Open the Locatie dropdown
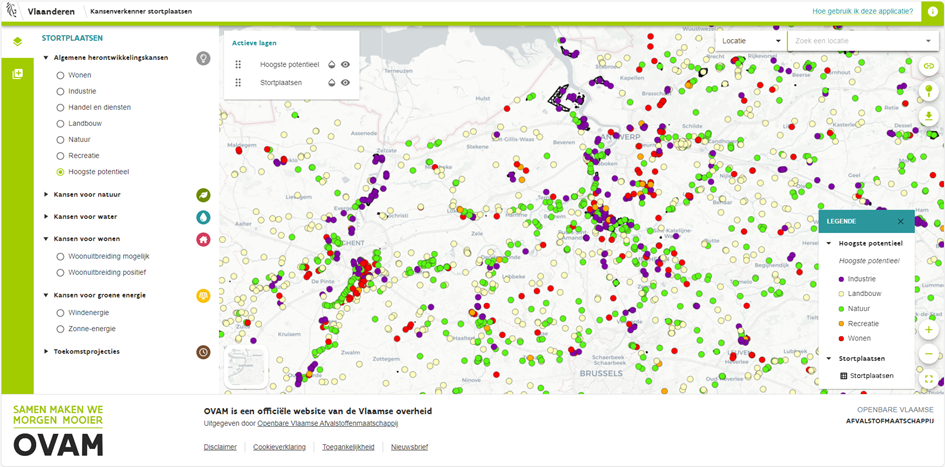 click(x=751, y=41)
